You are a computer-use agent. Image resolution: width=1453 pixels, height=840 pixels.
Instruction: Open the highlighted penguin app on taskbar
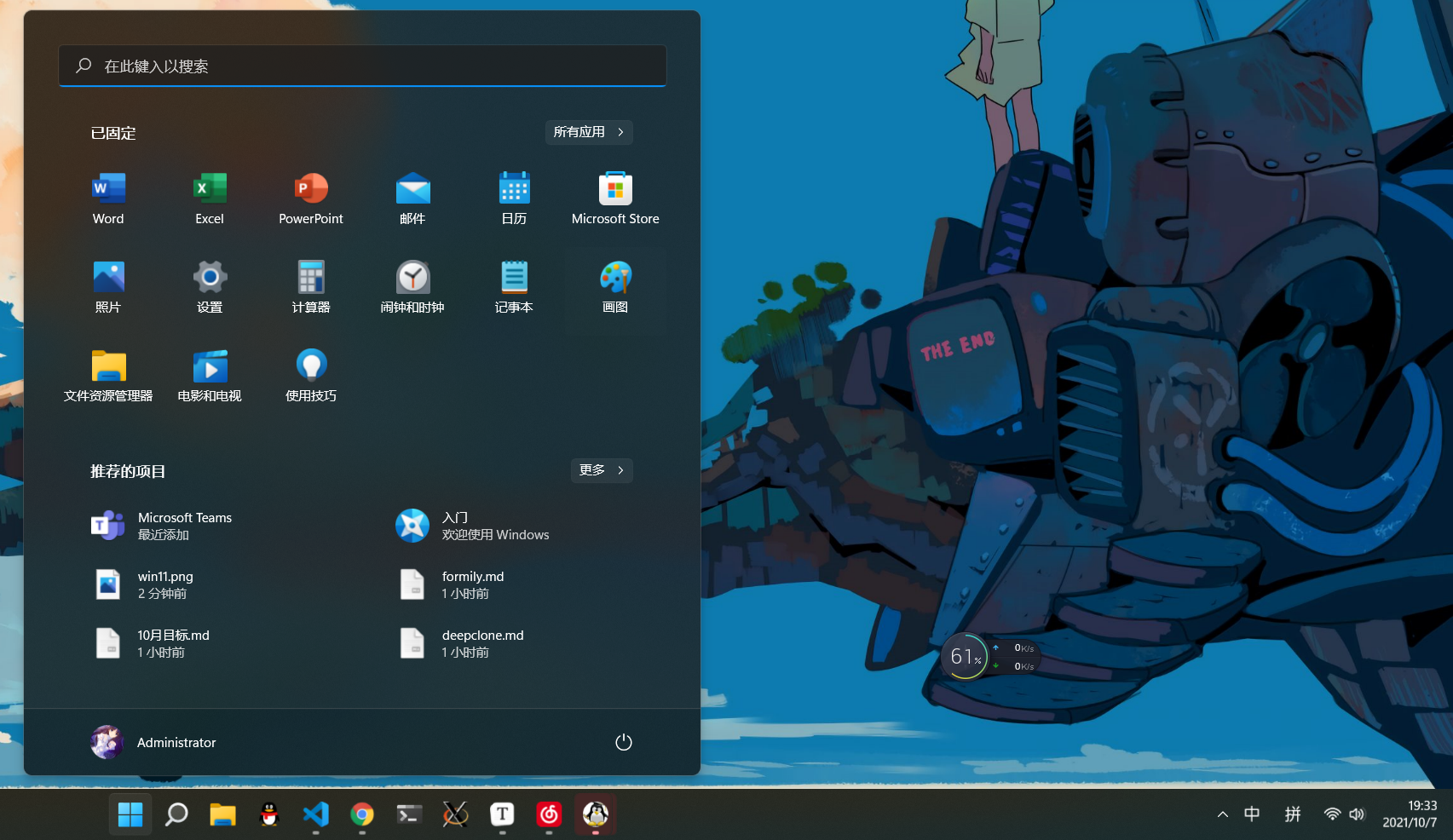[595, 815]
